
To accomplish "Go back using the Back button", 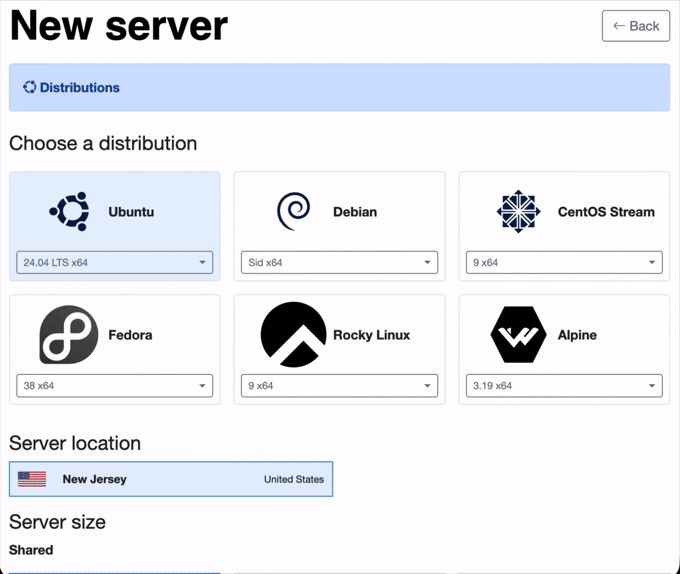I will [635, 26].
